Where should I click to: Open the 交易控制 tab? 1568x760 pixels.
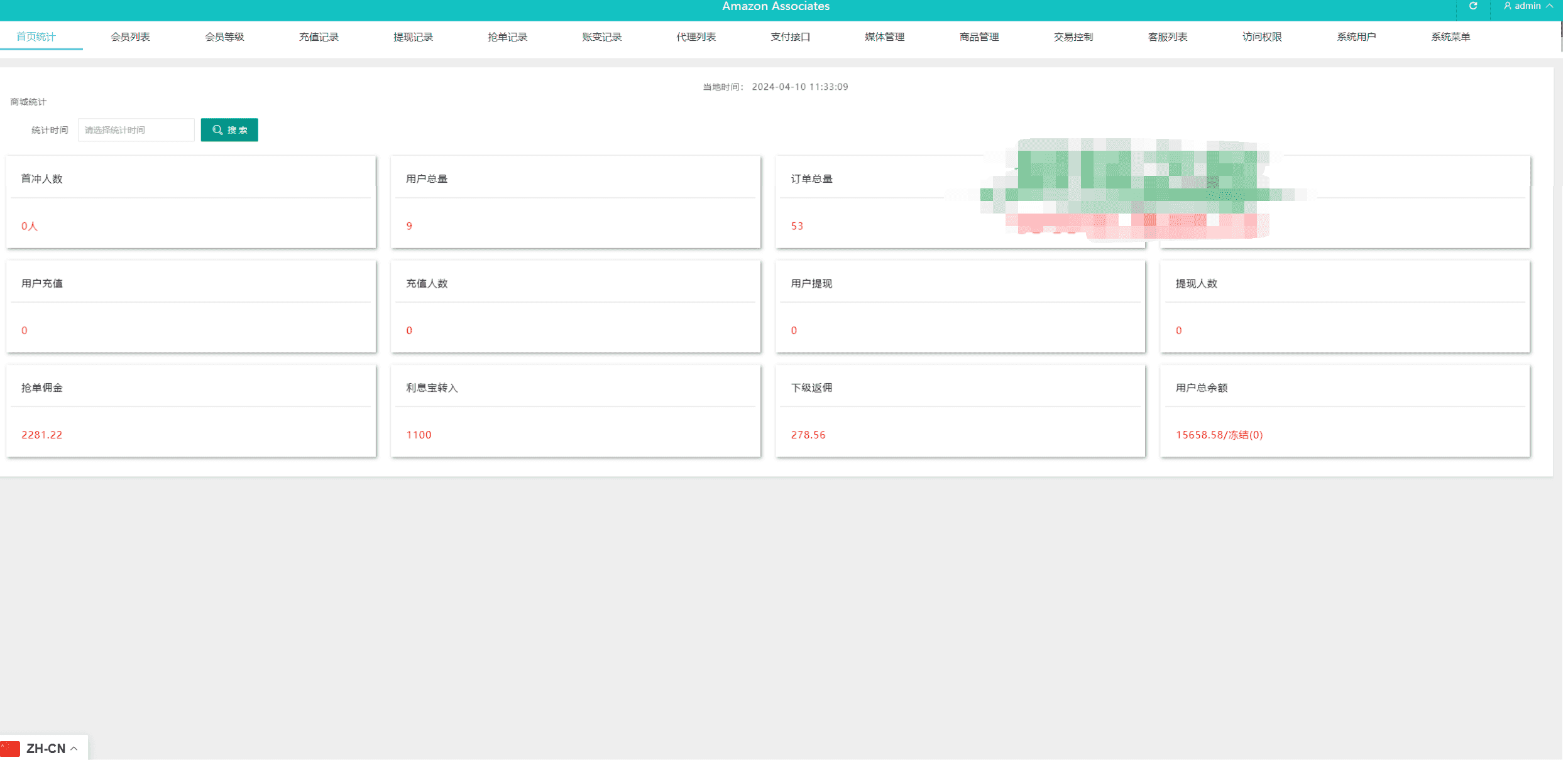1073,37
